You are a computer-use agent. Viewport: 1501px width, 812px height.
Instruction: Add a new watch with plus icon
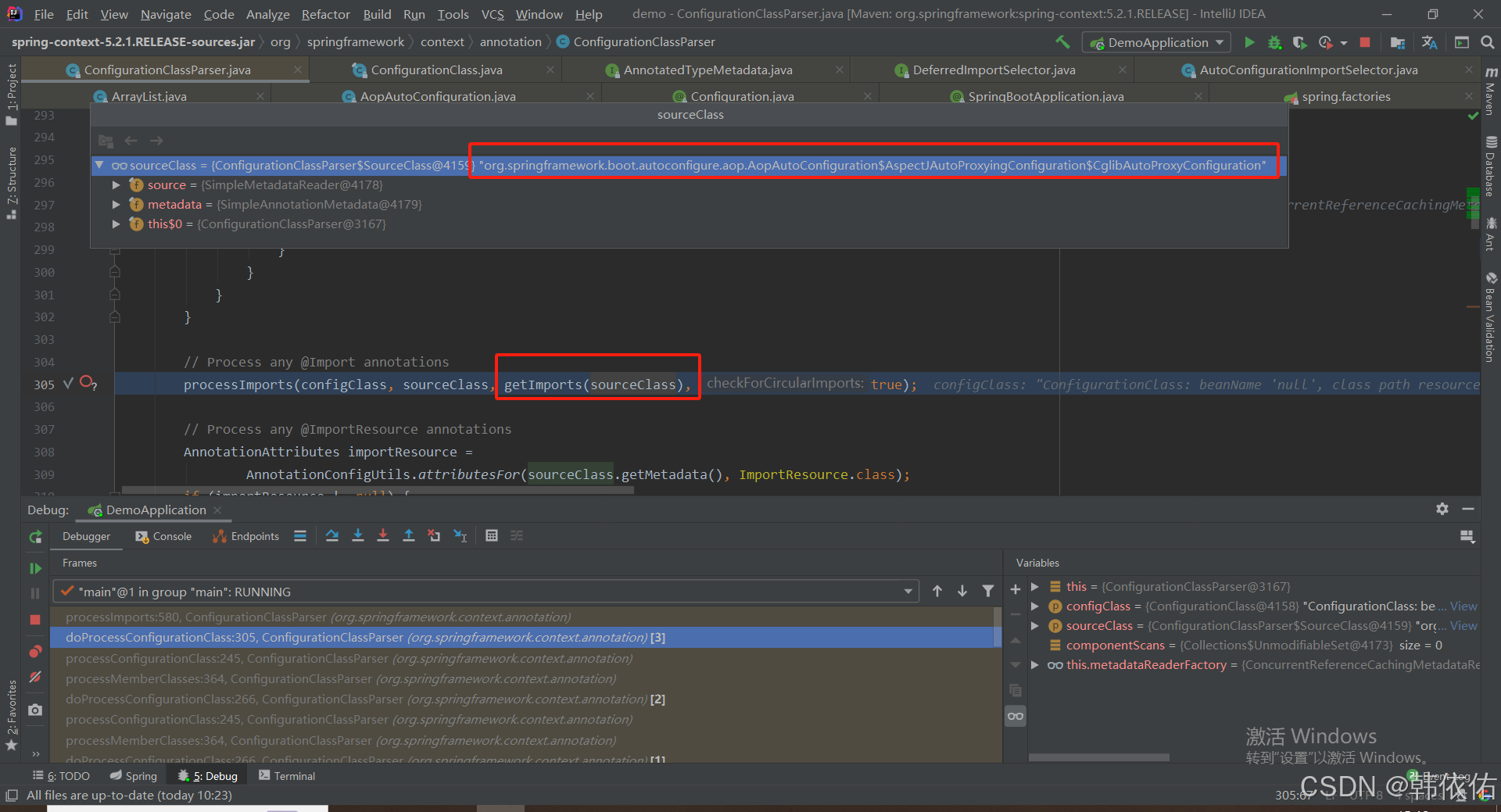point(1016,589)
